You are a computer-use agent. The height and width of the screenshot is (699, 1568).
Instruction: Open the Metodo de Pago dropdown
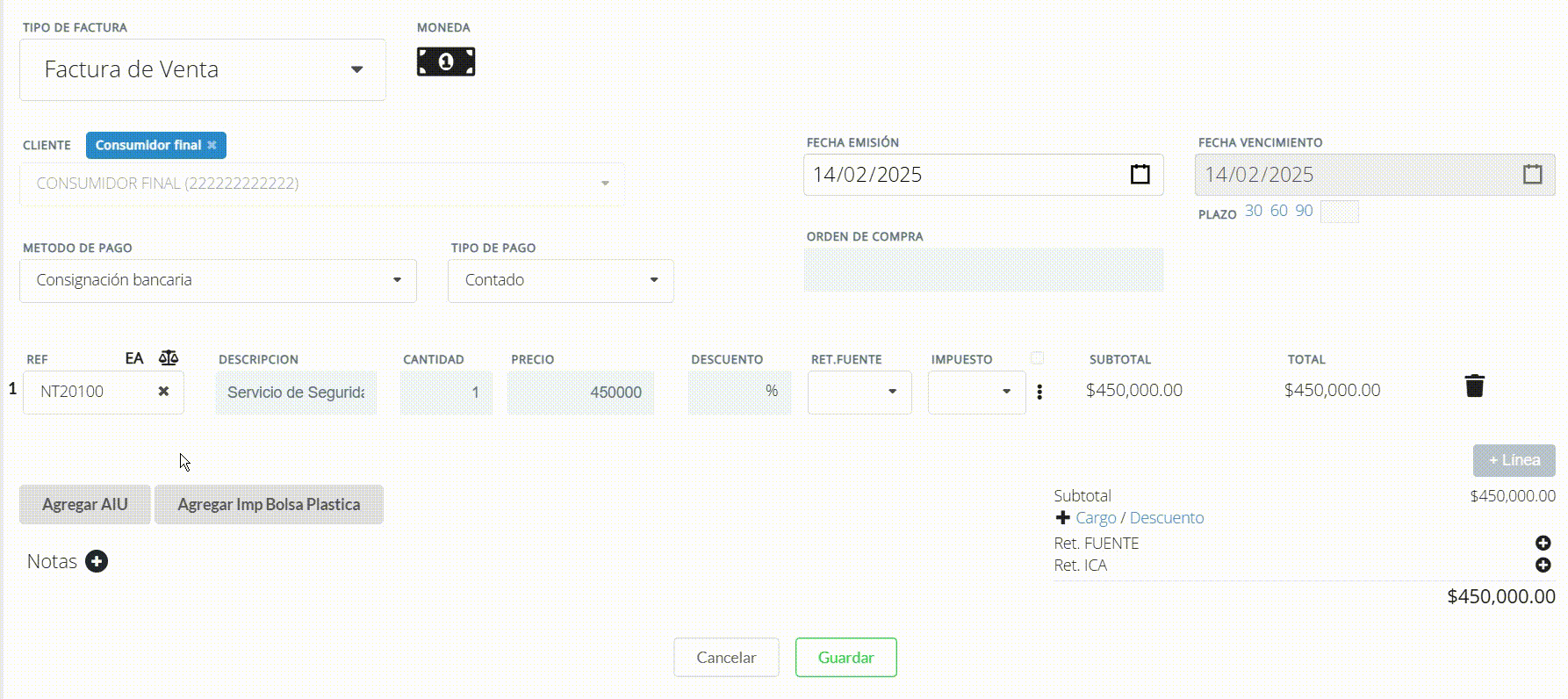[x=397, y=280]
